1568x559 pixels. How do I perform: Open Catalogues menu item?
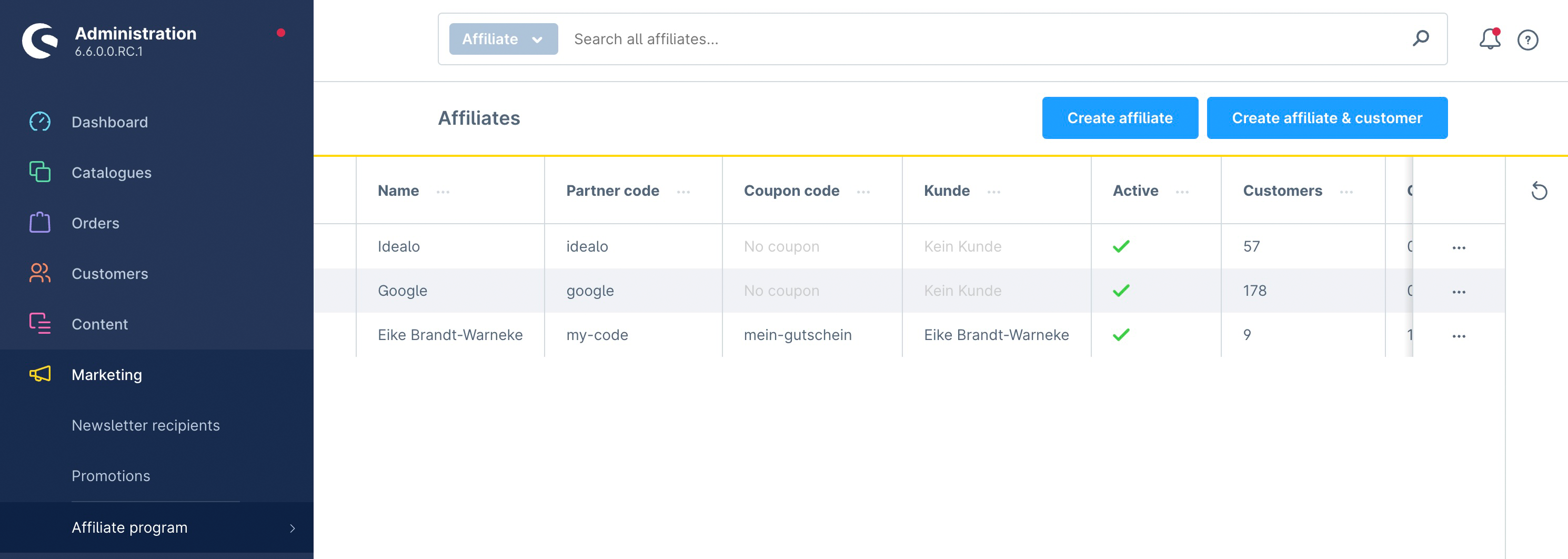(112, 172)
